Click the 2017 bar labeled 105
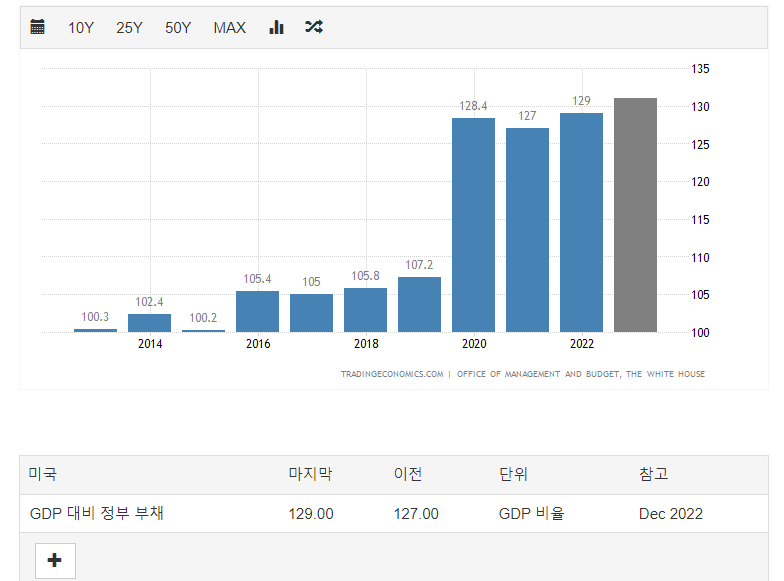The width and height of the screenshot is (784, 581). click(312, 313)
